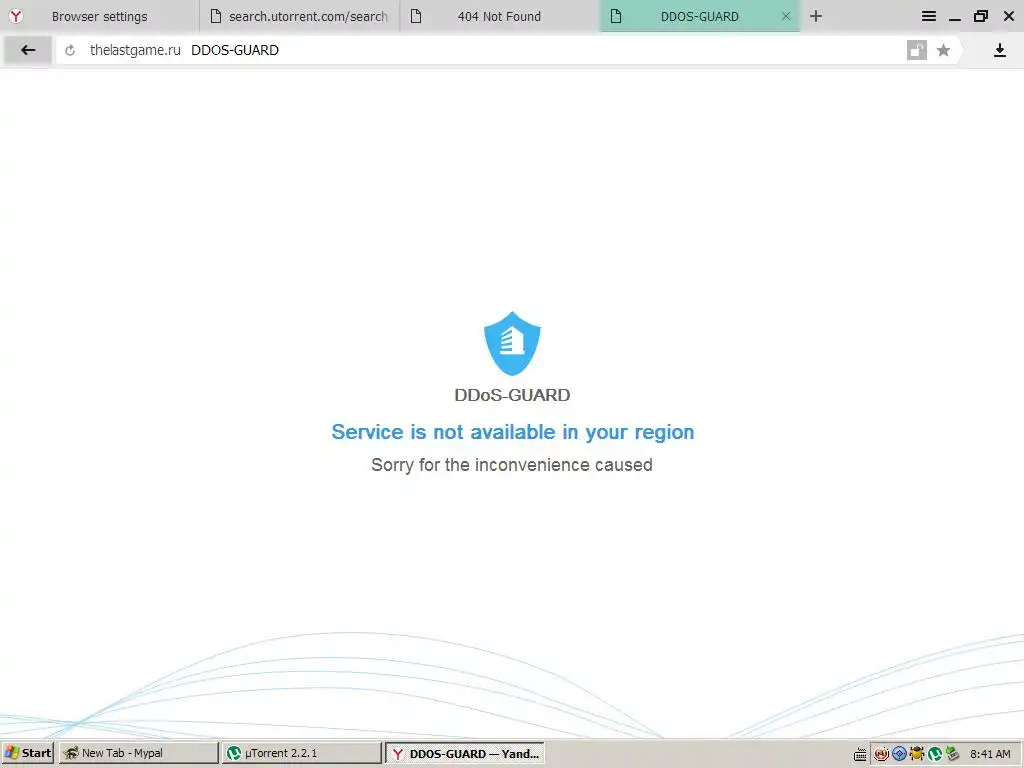
Task: Click the red octagon tray icon
Action: tap(881, 754)
